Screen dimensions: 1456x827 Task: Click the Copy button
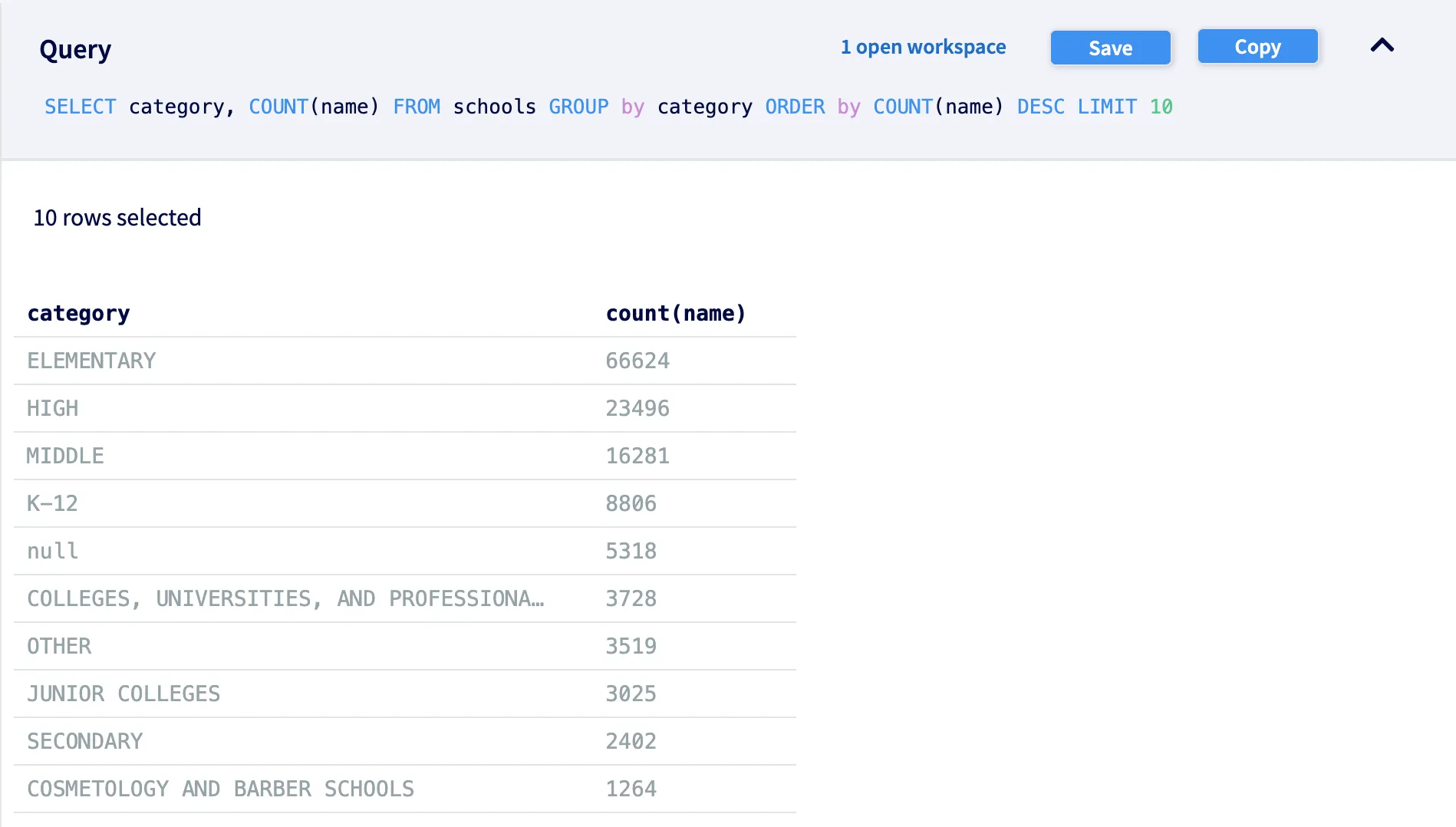pyautogui.click(x=1257, y=46)
